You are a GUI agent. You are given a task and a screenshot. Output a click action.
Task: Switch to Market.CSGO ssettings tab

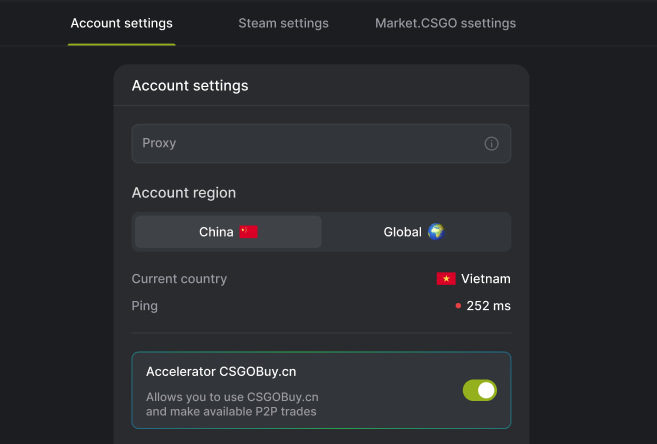tap(445, 23)
